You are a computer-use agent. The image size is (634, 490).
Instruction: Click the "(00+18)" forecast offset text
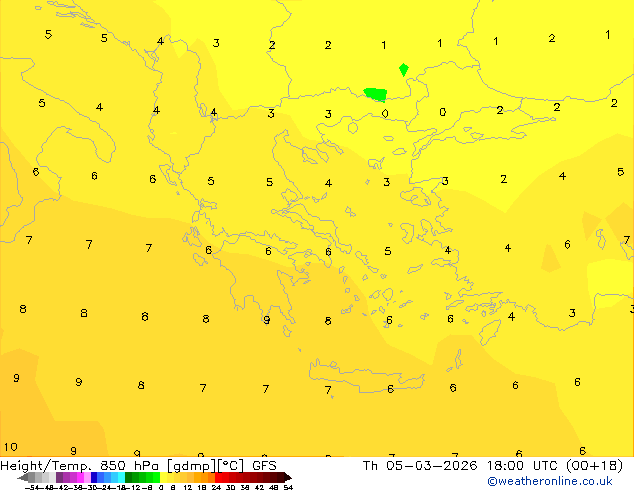click(x=594, y=466)
